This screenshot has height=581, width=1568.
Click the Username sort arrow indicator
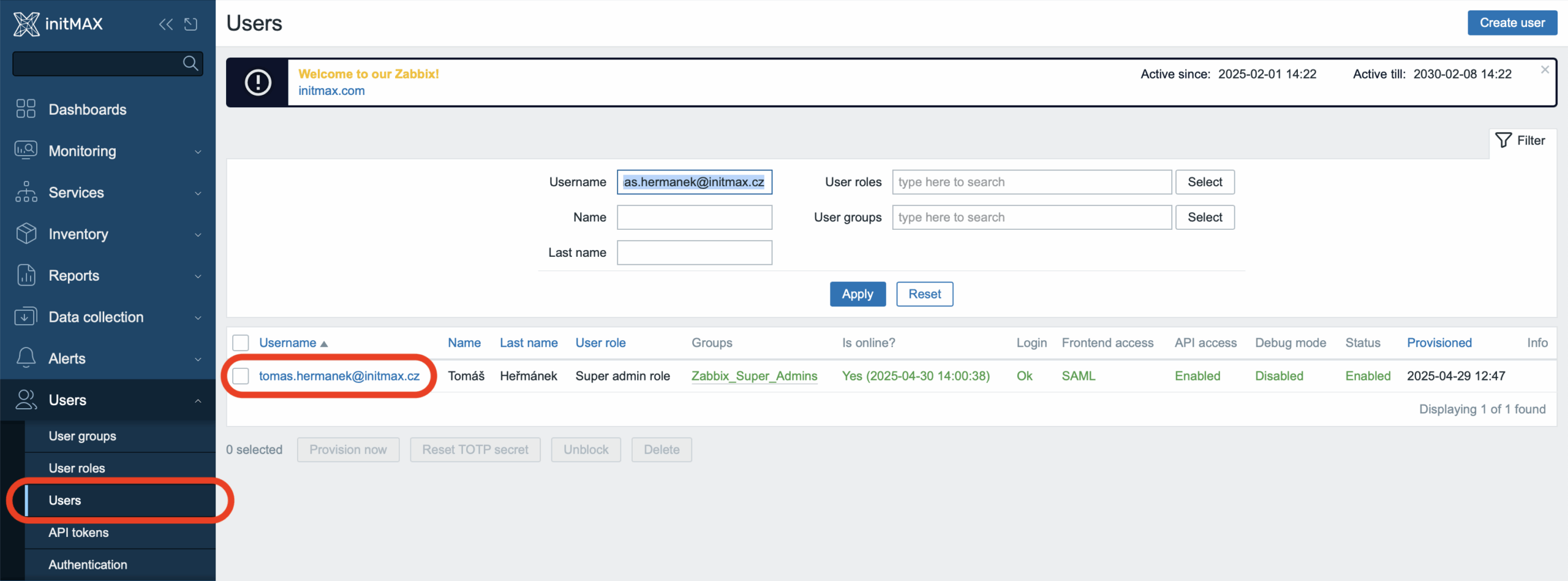tap(324, 344)
